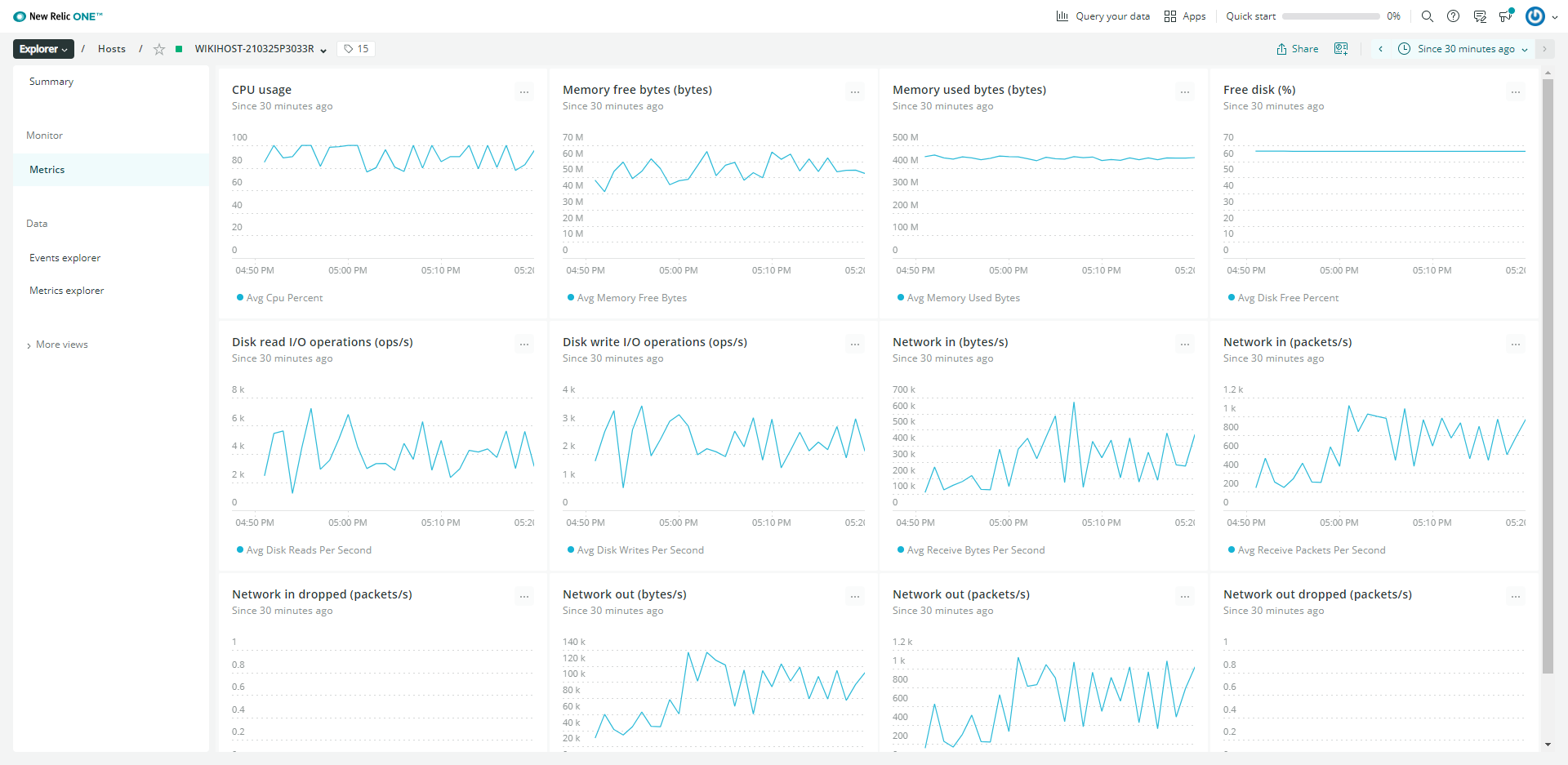Click the scrollbar down arrow
The image size is (1568, 765).
(x=1548, y=745)
